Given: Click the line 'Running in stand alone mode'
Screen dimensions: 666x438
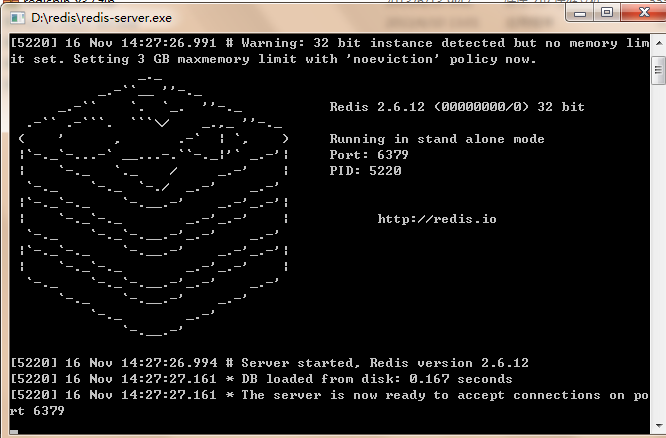Looking at the screenshot, I should [437, 139].
